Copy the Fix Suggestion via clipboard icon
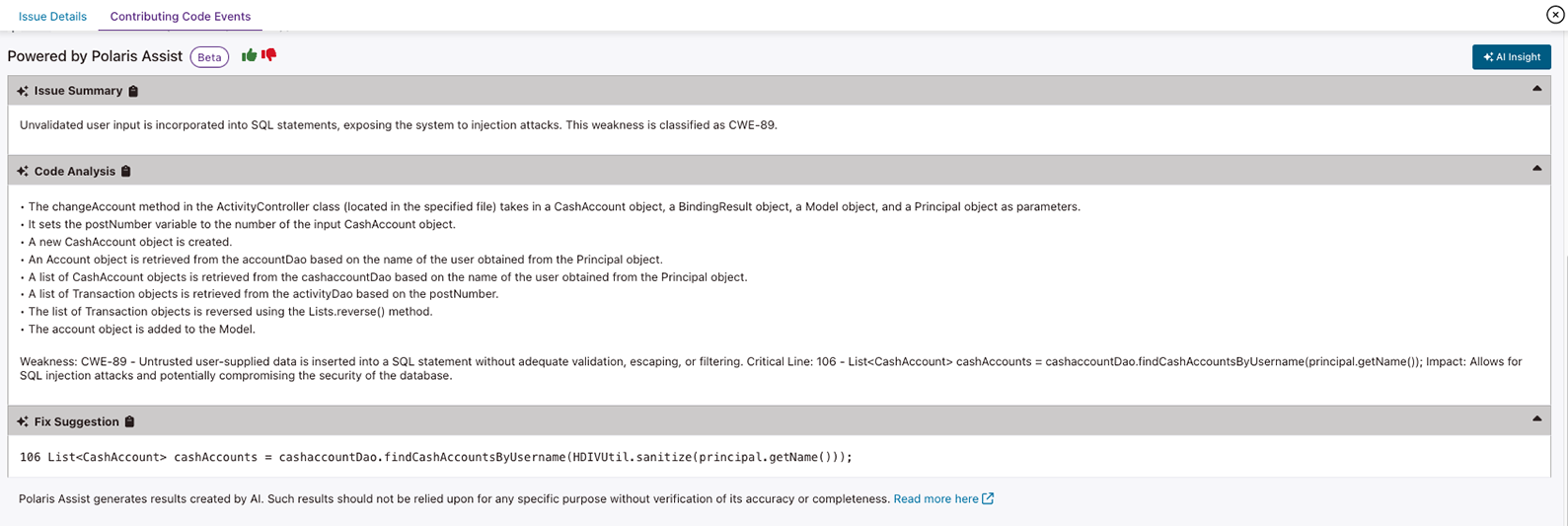This screenshot has height=526, width=1568. point(129,422)
